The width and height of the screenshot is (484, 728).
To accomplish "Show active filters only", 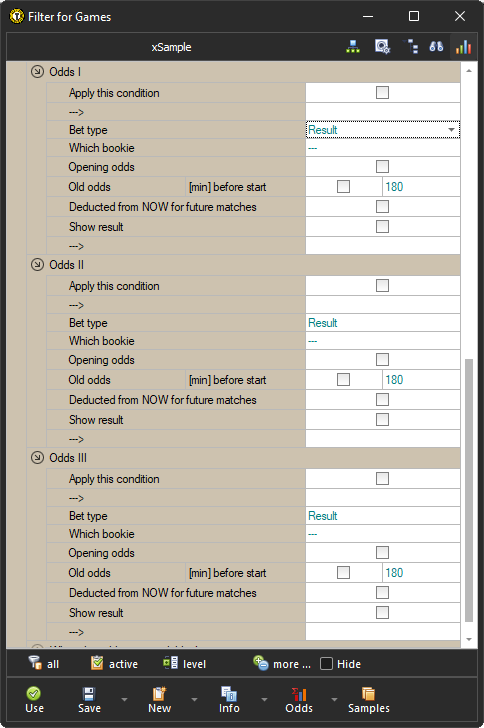I will pos(114,663).
